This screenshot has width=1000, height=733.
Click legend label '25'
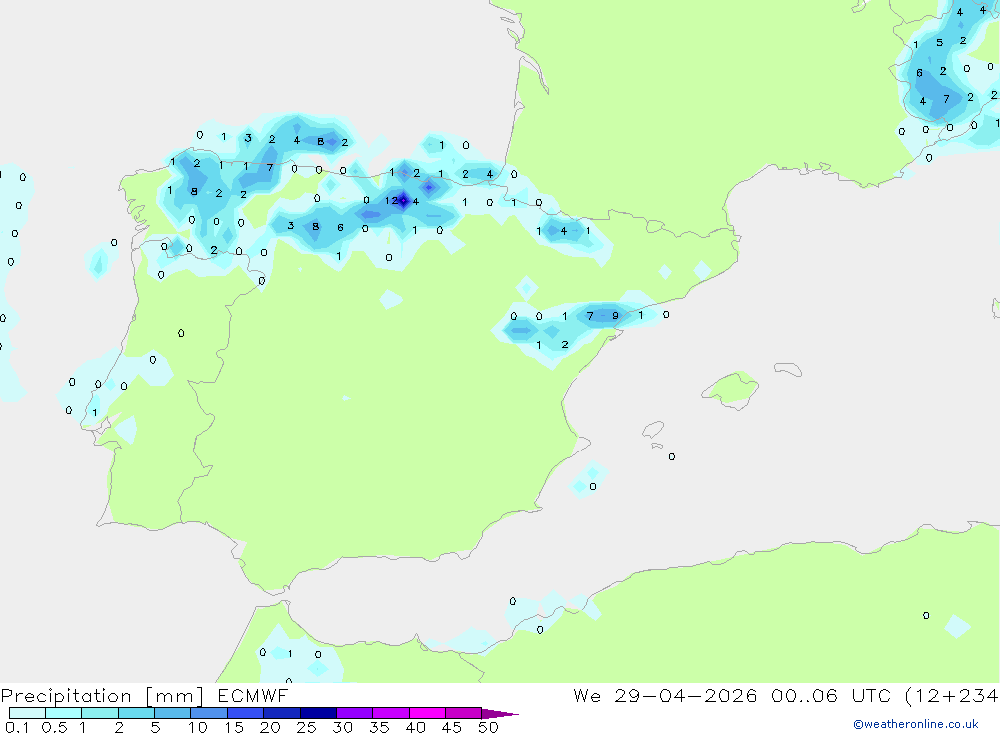307,727
